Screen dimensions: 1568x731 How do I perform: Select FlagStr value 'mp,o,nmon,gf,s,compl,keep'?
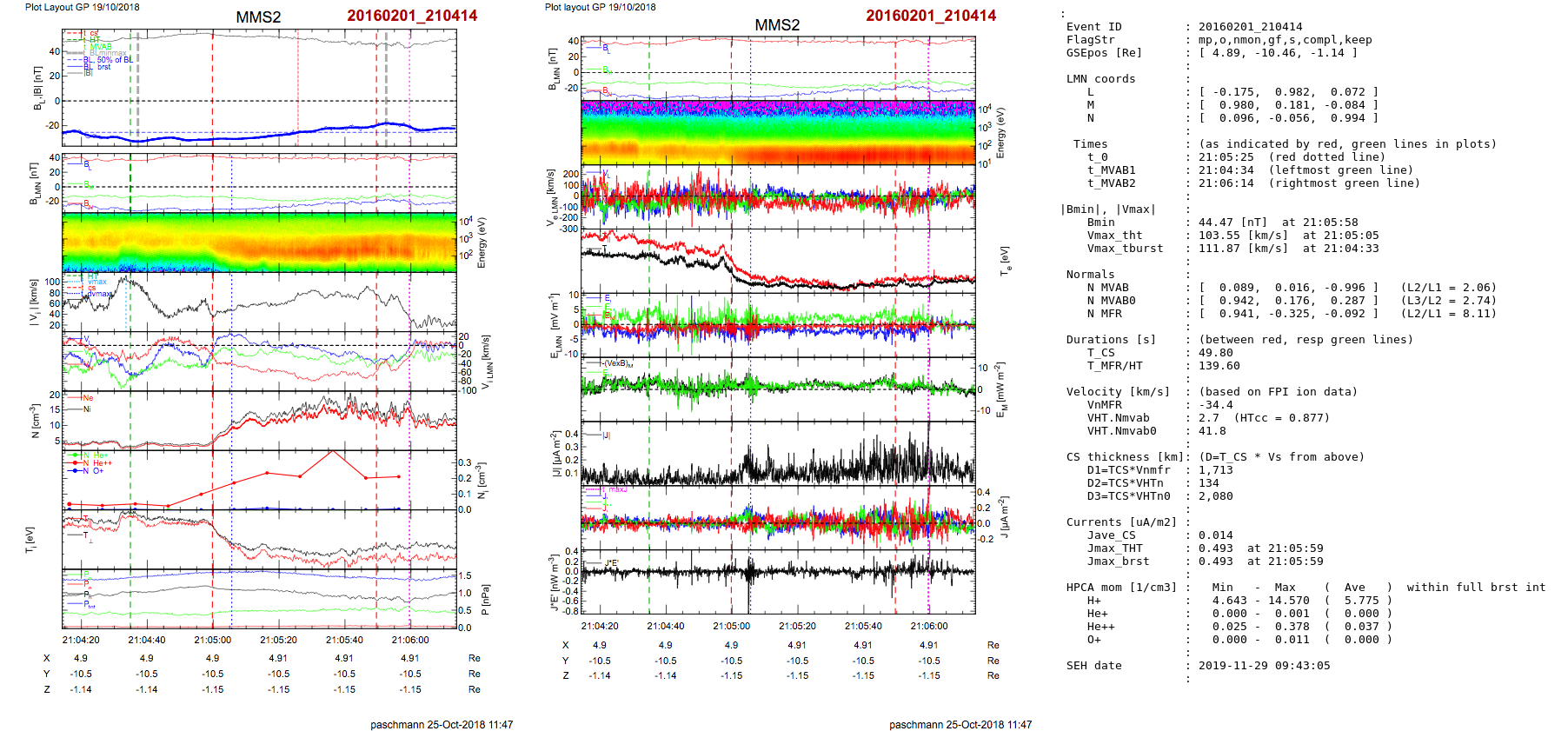1285,40
